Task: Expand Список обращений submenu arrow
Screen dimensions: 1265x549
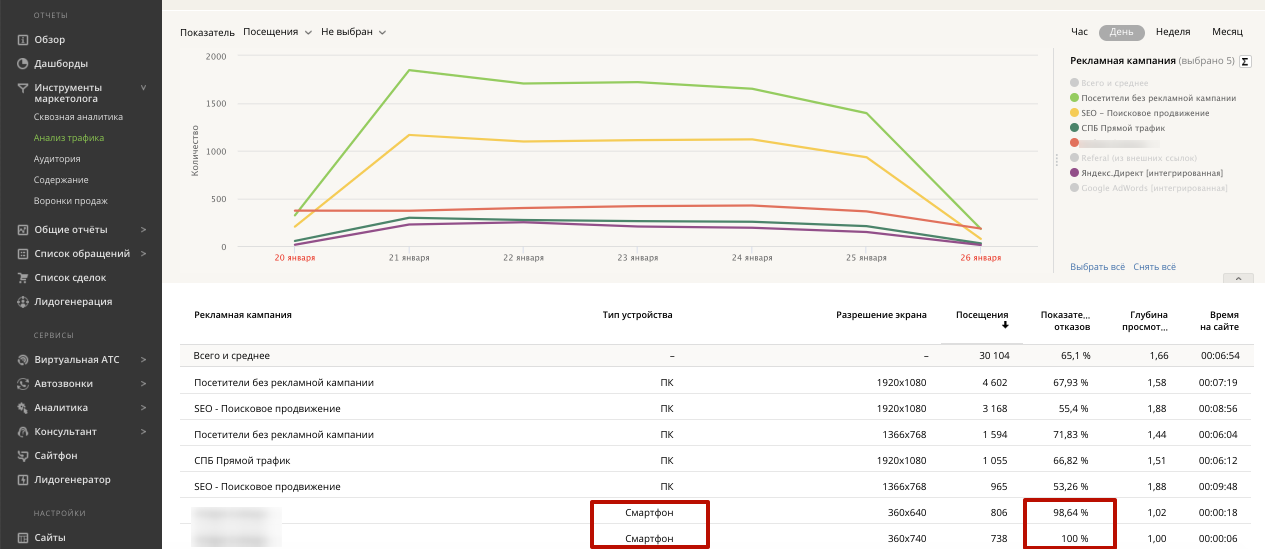Action: pyautogui.click(x=143, y=254)
